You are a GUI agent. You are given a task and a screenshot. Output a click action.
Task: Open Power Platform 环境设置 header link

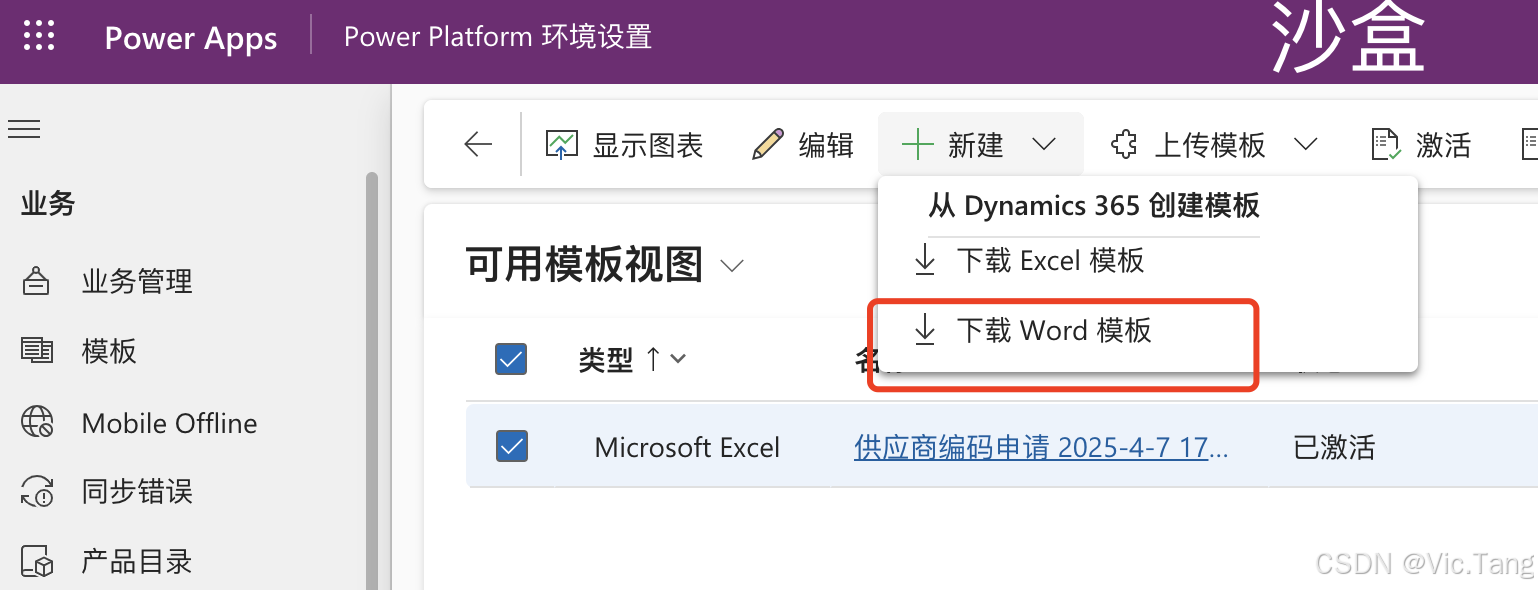[498, 37]
